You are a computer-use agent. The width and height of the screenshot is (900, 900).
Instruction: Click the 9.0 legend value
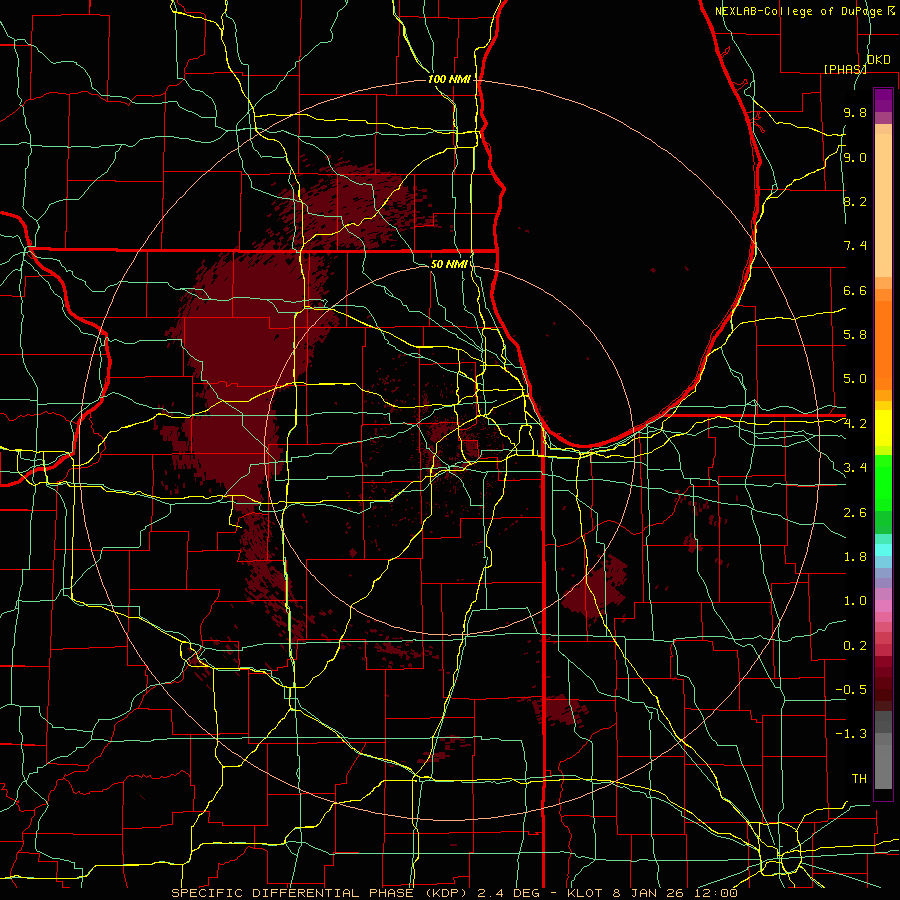coord(855,157)
